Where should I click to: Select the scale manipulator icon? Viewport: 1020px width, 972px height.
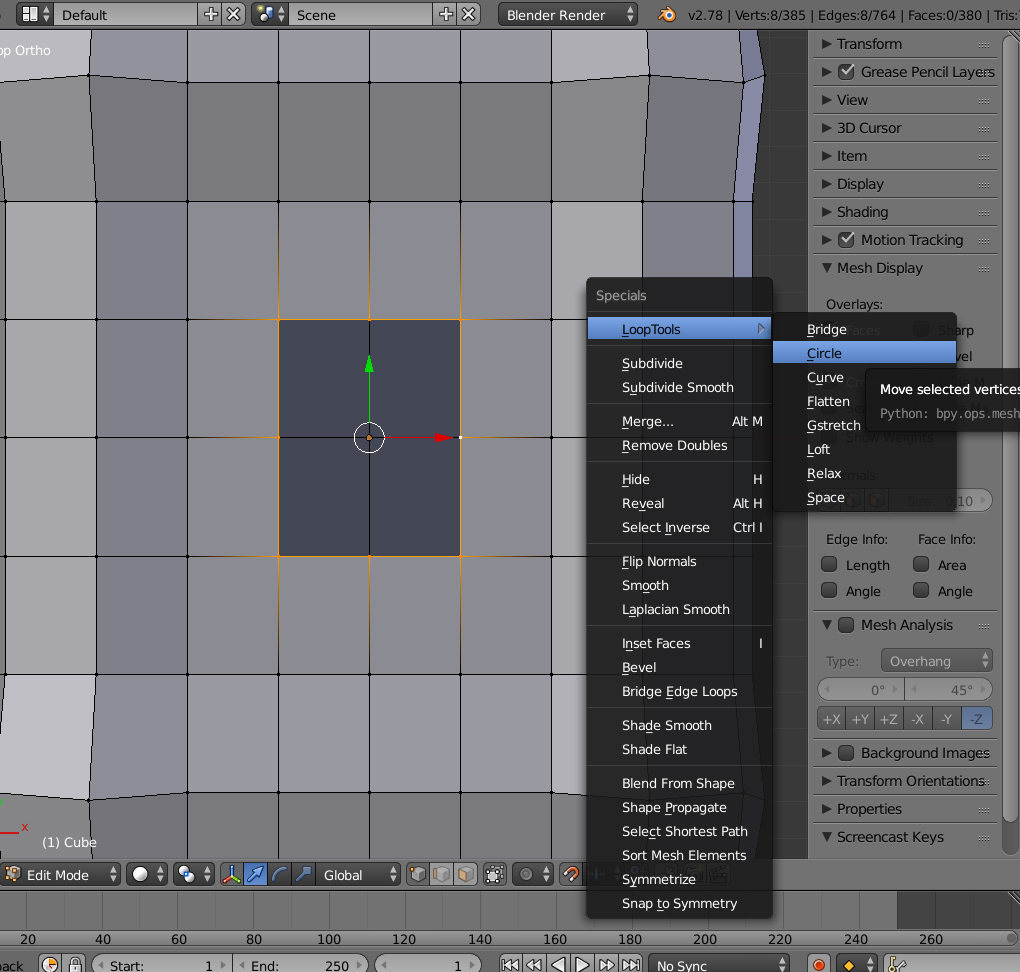303,875
